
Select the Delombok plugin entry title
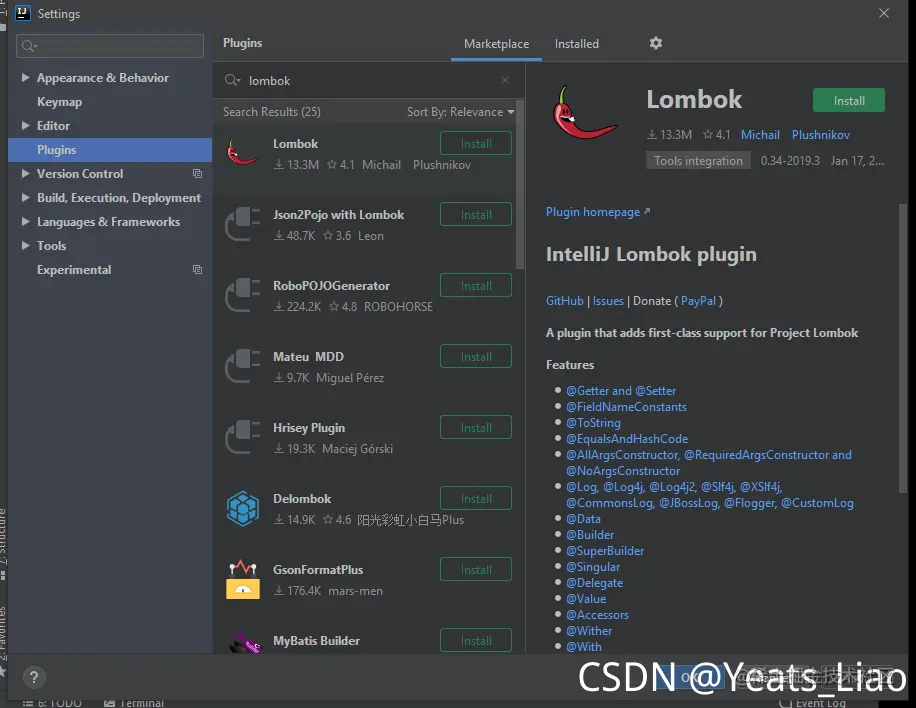pyautogui.click(x=302, y=499)
